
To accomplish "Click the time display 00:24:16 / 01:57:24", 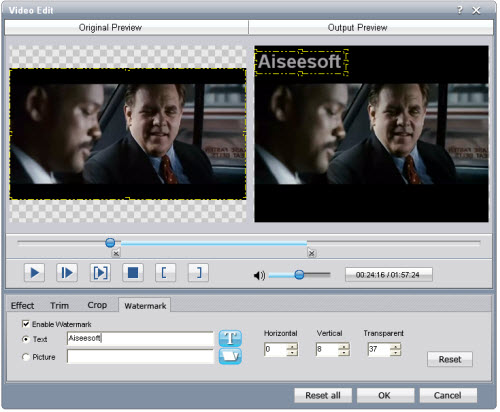I will click(x=388, y=275).
